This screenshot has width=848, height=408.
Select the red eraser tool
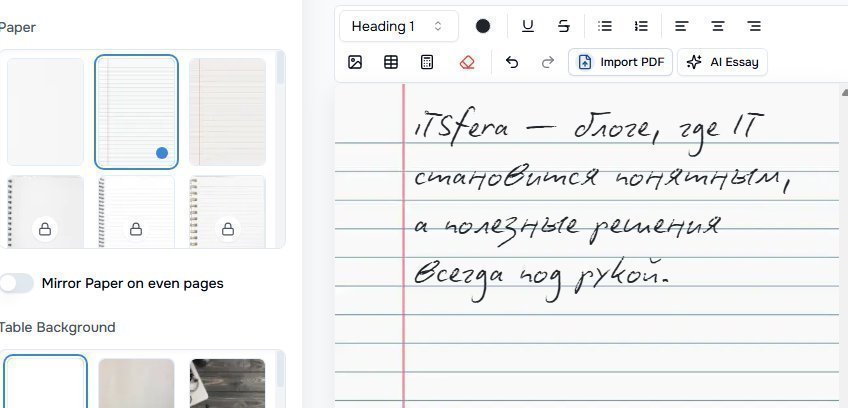click(x=467, y=62)
